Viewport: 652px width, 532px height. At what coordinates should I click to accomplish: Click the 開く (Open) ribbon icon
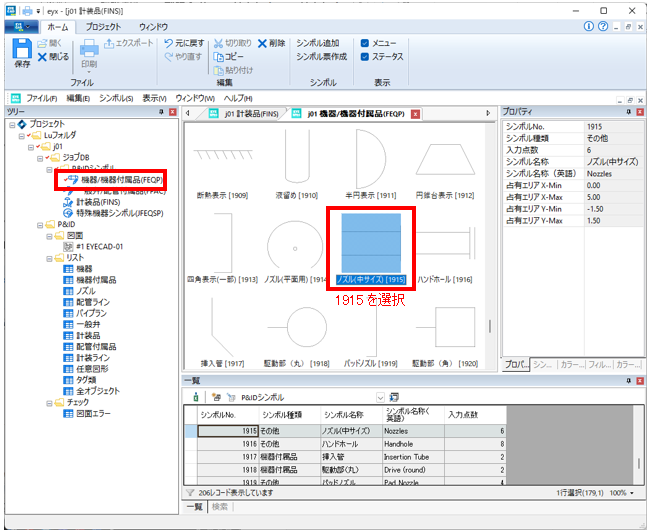[x=49, y=43]
